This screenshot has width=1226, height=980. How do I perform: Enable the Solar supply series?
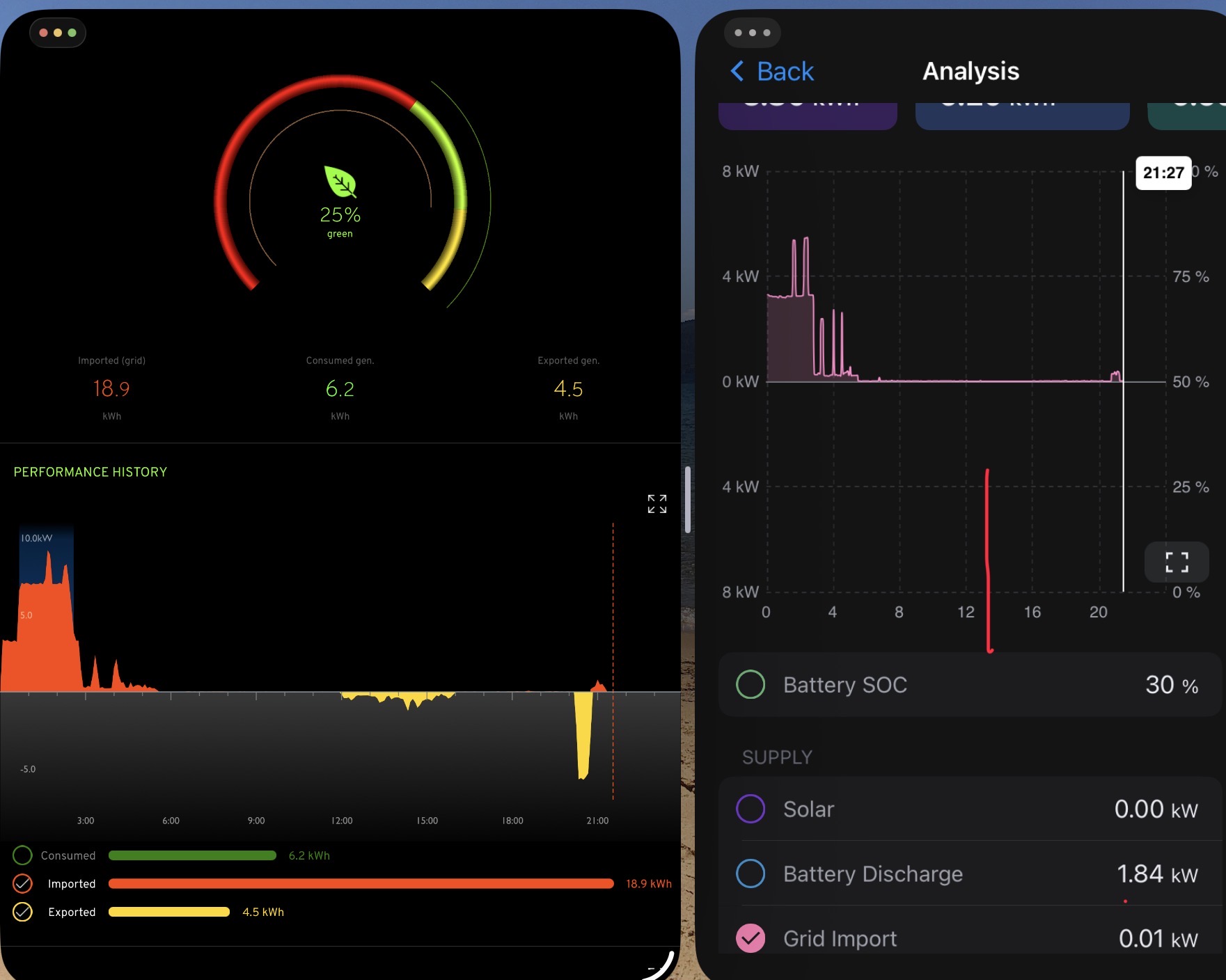click(x=750, y=809)
